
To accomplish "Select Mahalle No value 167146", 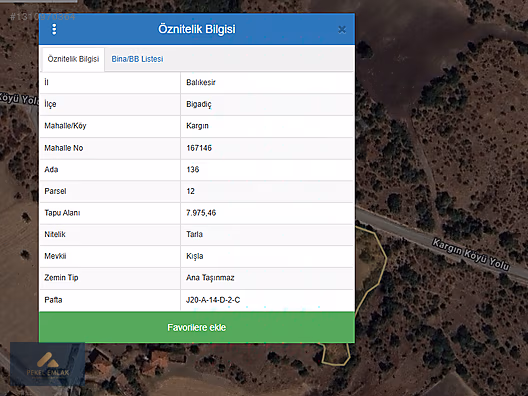I will (x=199, y=148).
